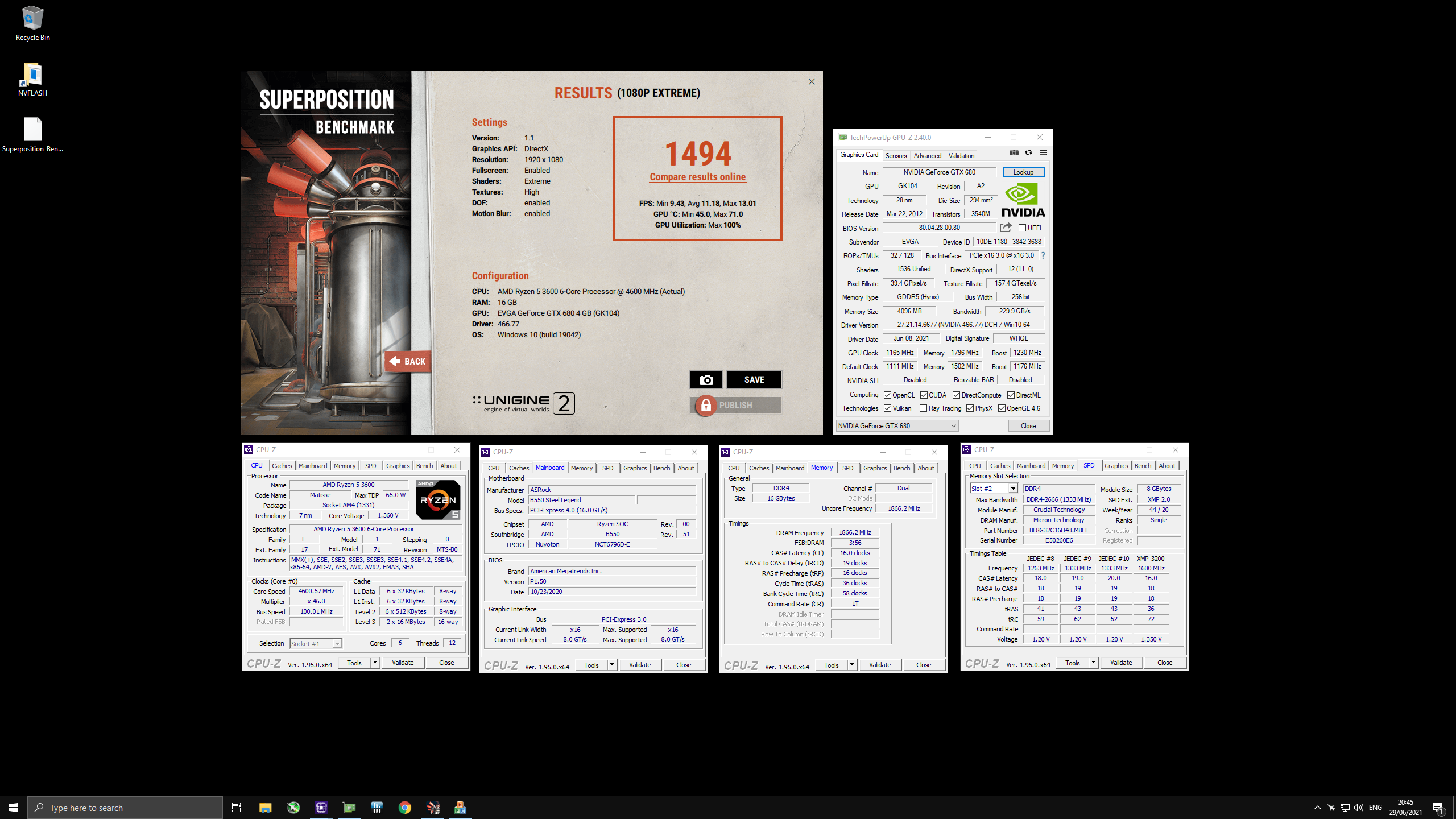Expand Tools arrow in CPU-Z Memory window
Image resolution: width=1456 pixels, height=819 pixels.
[x=852, y=665]
